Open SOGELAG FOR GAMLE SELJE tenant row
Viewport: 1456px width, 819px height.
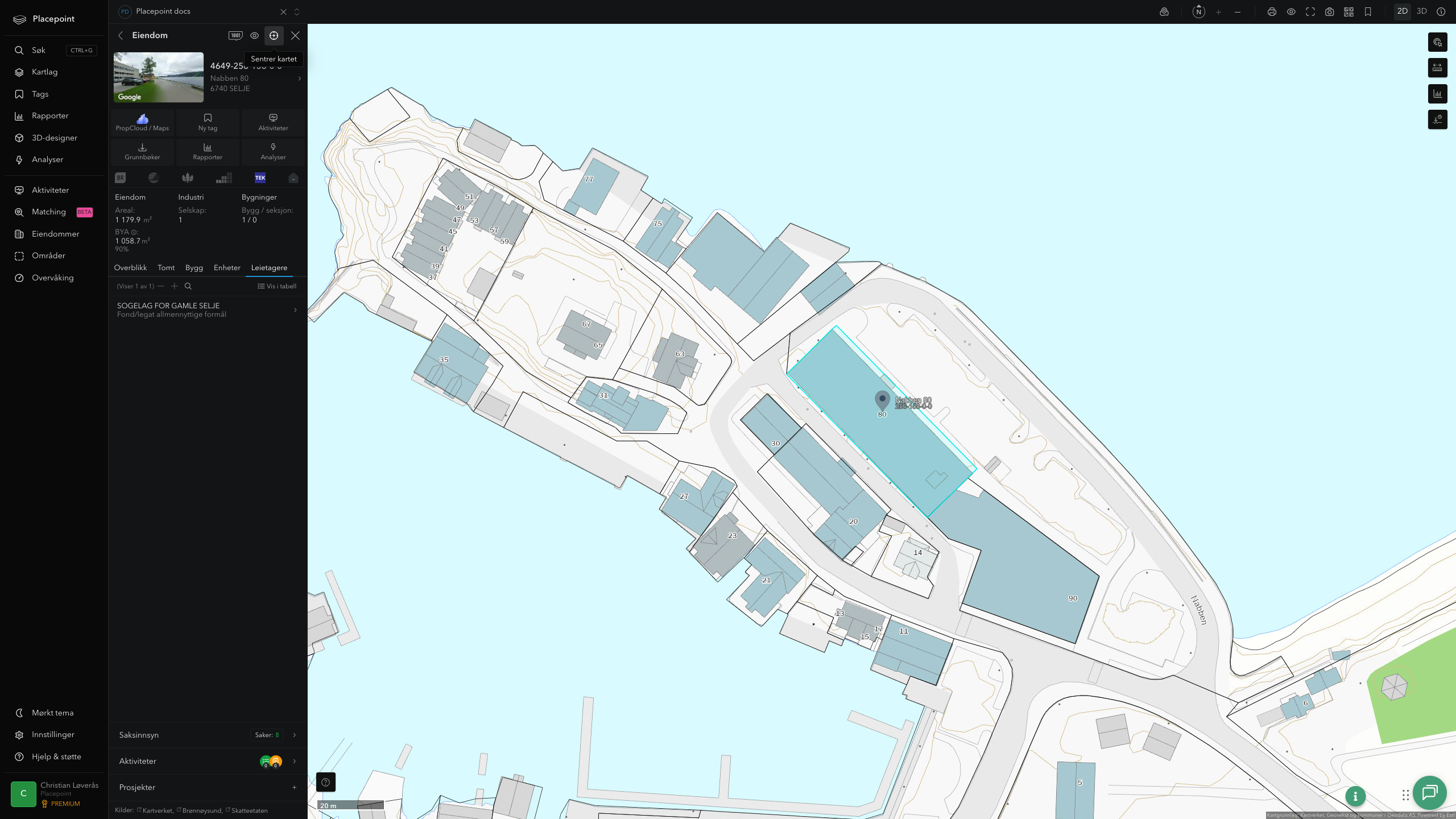(208, 310)
